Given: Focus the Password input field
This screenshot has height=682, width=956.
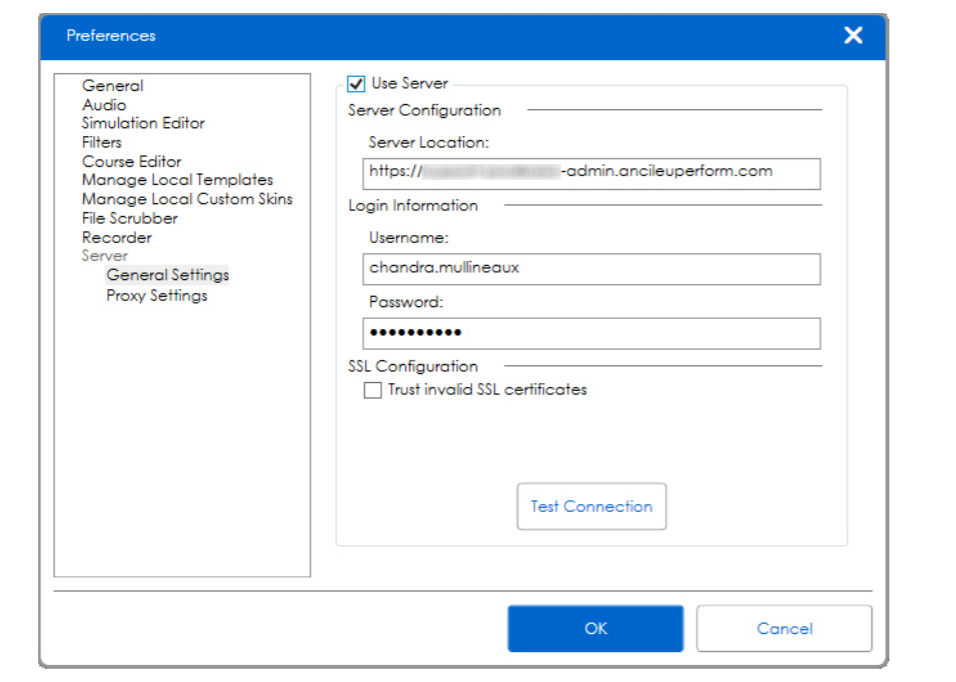Looking at the screenshot, I should click(591, 333).
